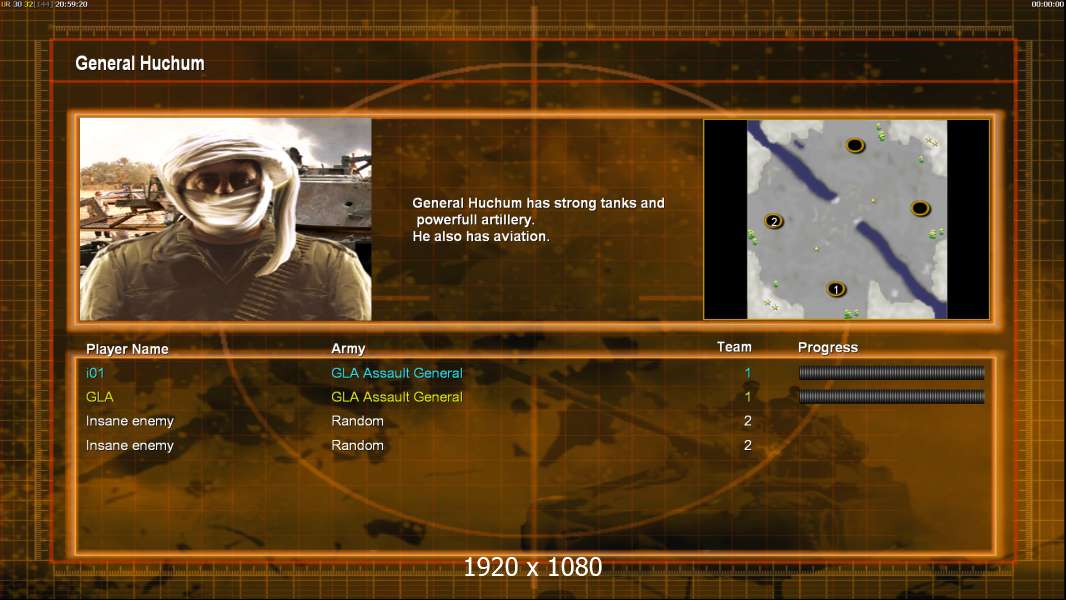Click GLA's yellow 'GLA Assault General' army text

click(396, 397)
